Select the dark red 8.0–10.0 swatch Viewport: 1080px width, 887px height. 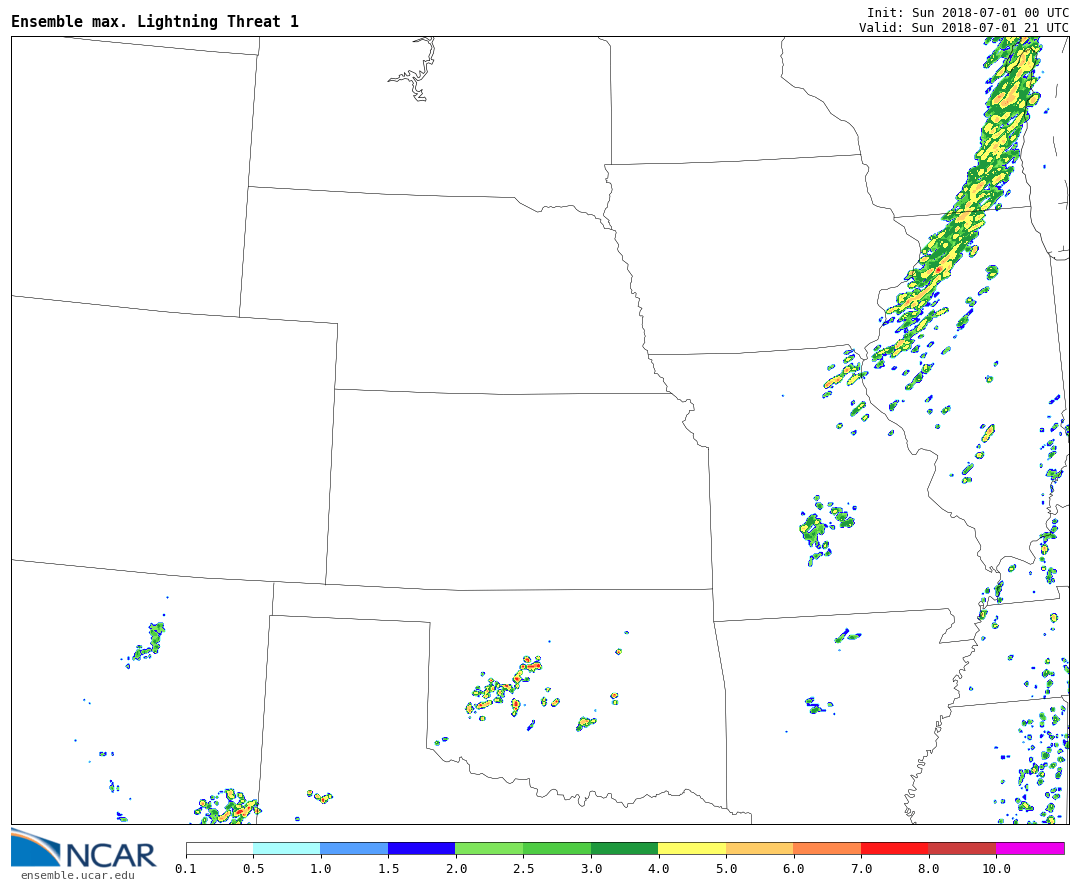(x=962, y=848)
